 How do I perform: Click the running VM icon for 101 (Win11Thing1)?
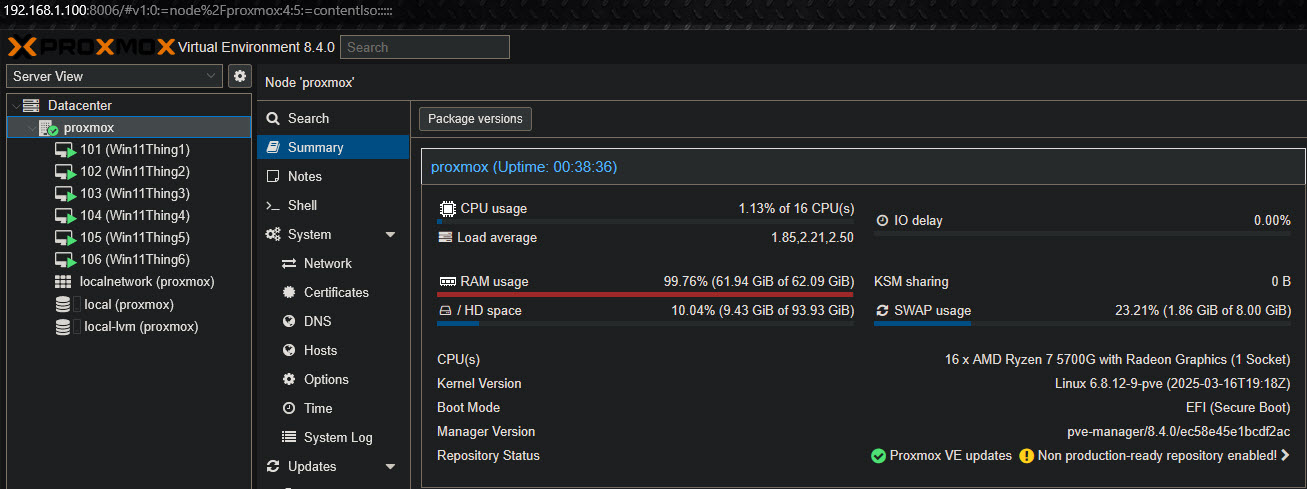coord(65,150)
